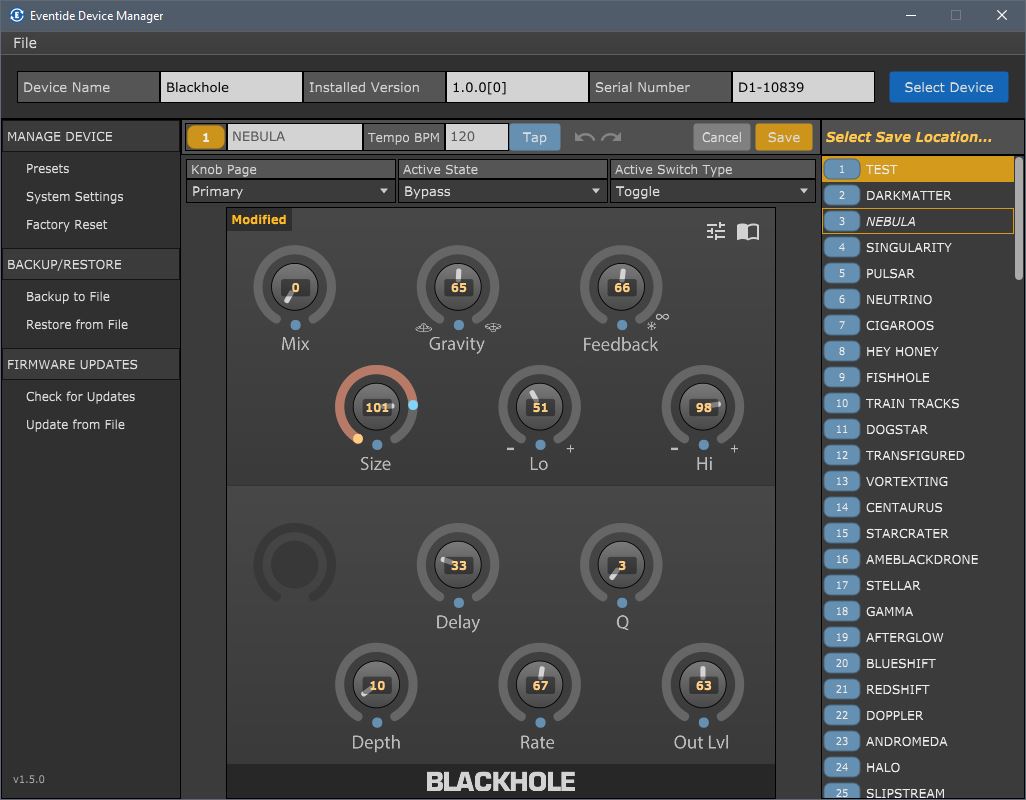Image resolution: width=1026 pixels, height=800 pixels.
Task: Click the blue dot under the Q knob
Action: click(622, 602)
